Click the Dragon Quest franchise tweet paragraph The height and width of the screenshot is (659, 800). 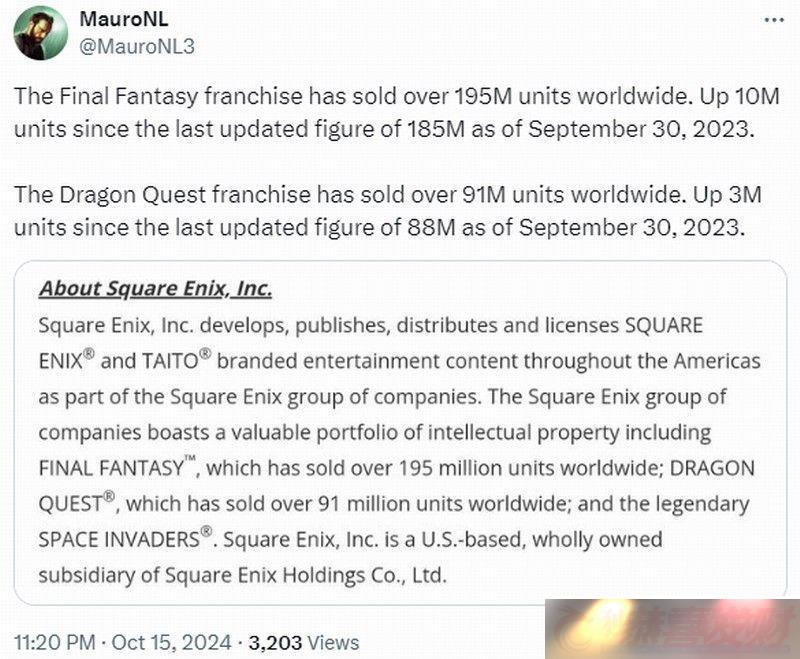(387, 211)
